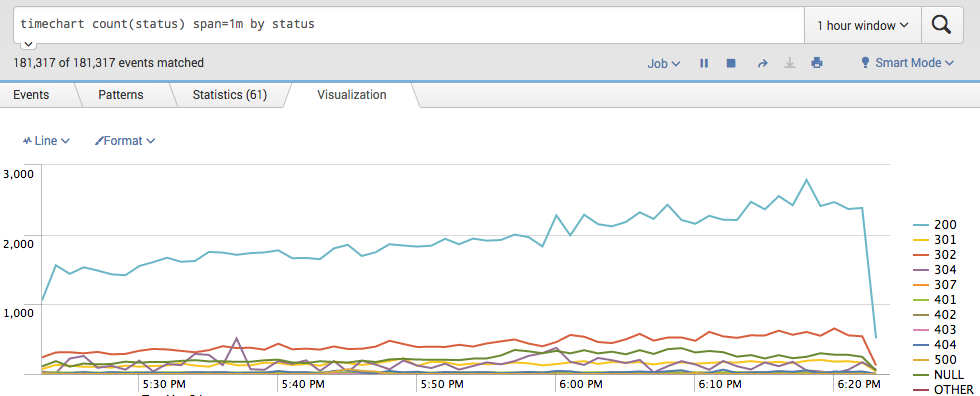
Task: Switch to the Events tab
Action: click(x=31, y=95)
